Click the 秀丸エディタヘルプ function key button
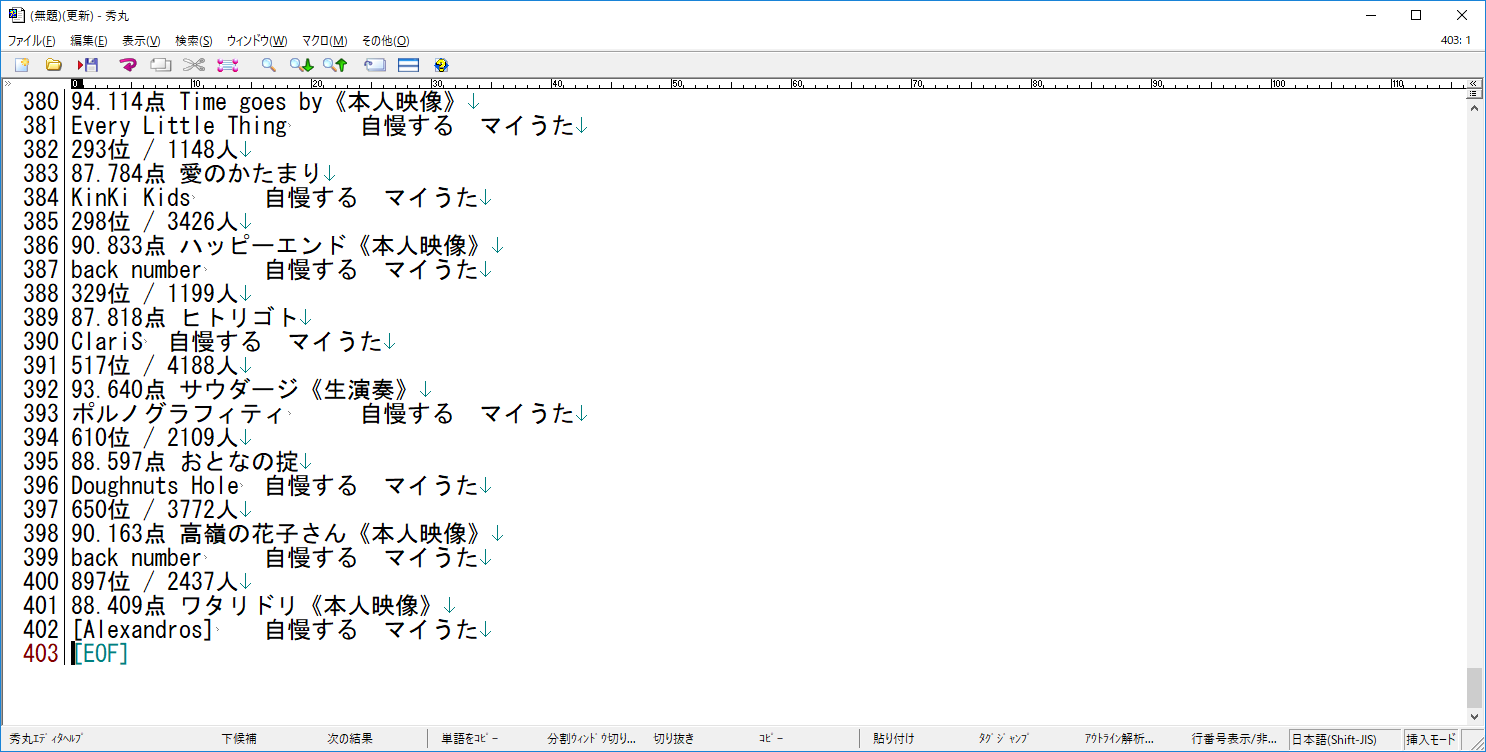The height and width of the screenshot is (752, 1486). (47, 739)
